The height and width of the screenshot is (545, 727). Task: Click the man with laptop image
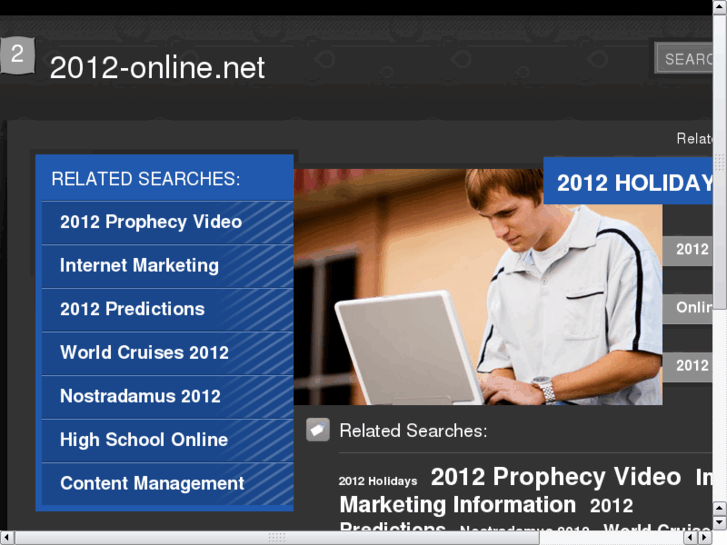(478, 287)
